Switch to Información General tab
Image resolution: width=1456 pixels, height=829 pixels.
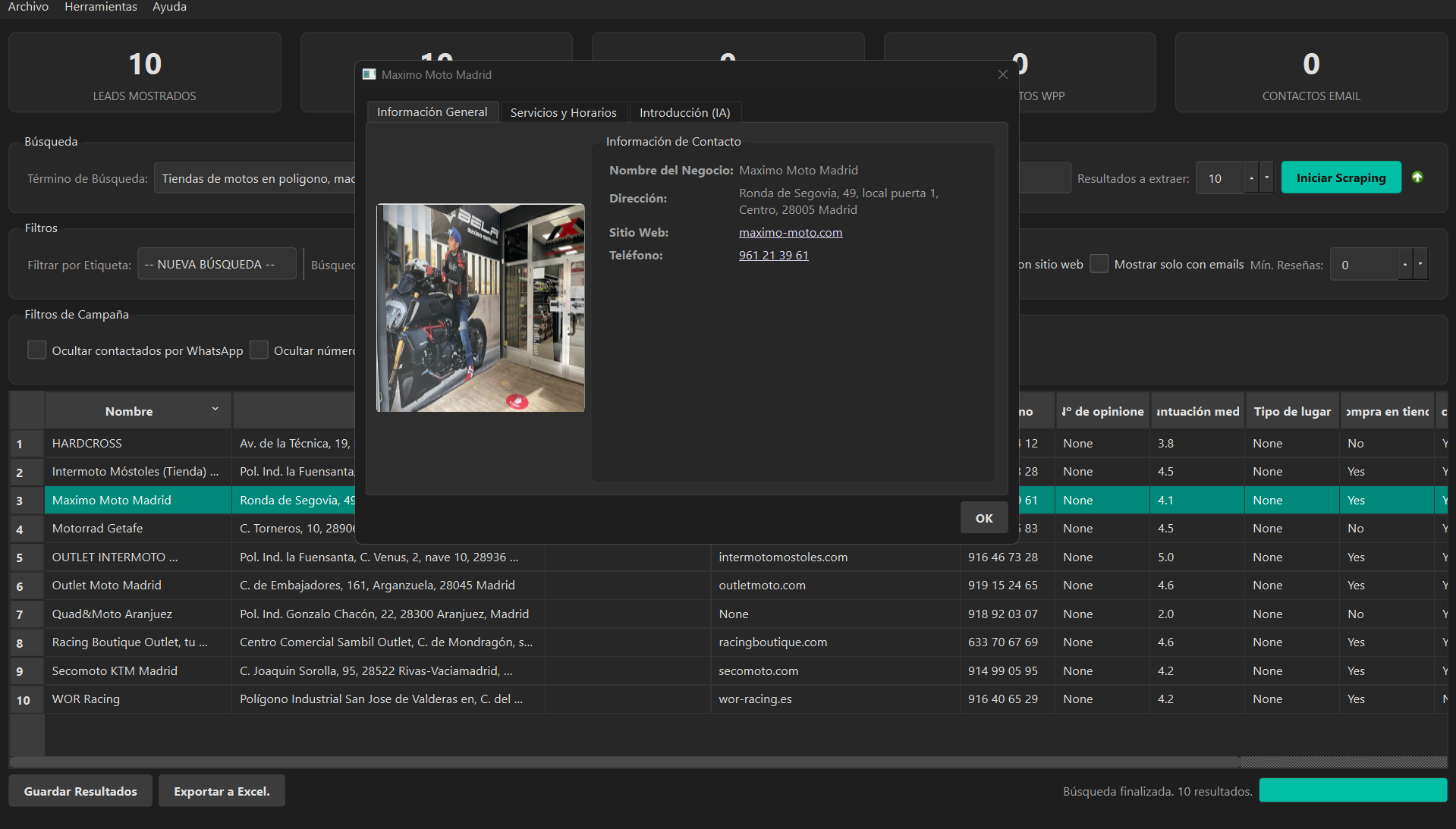pos(432,112)
